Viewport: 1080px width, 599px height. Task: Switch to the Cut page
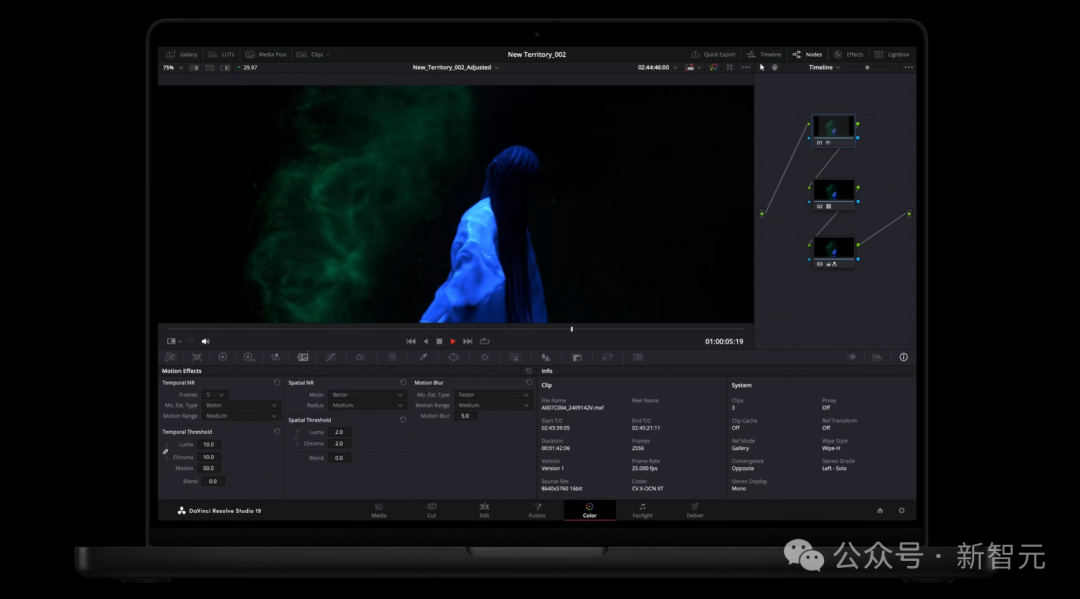(x=431, y=510)
